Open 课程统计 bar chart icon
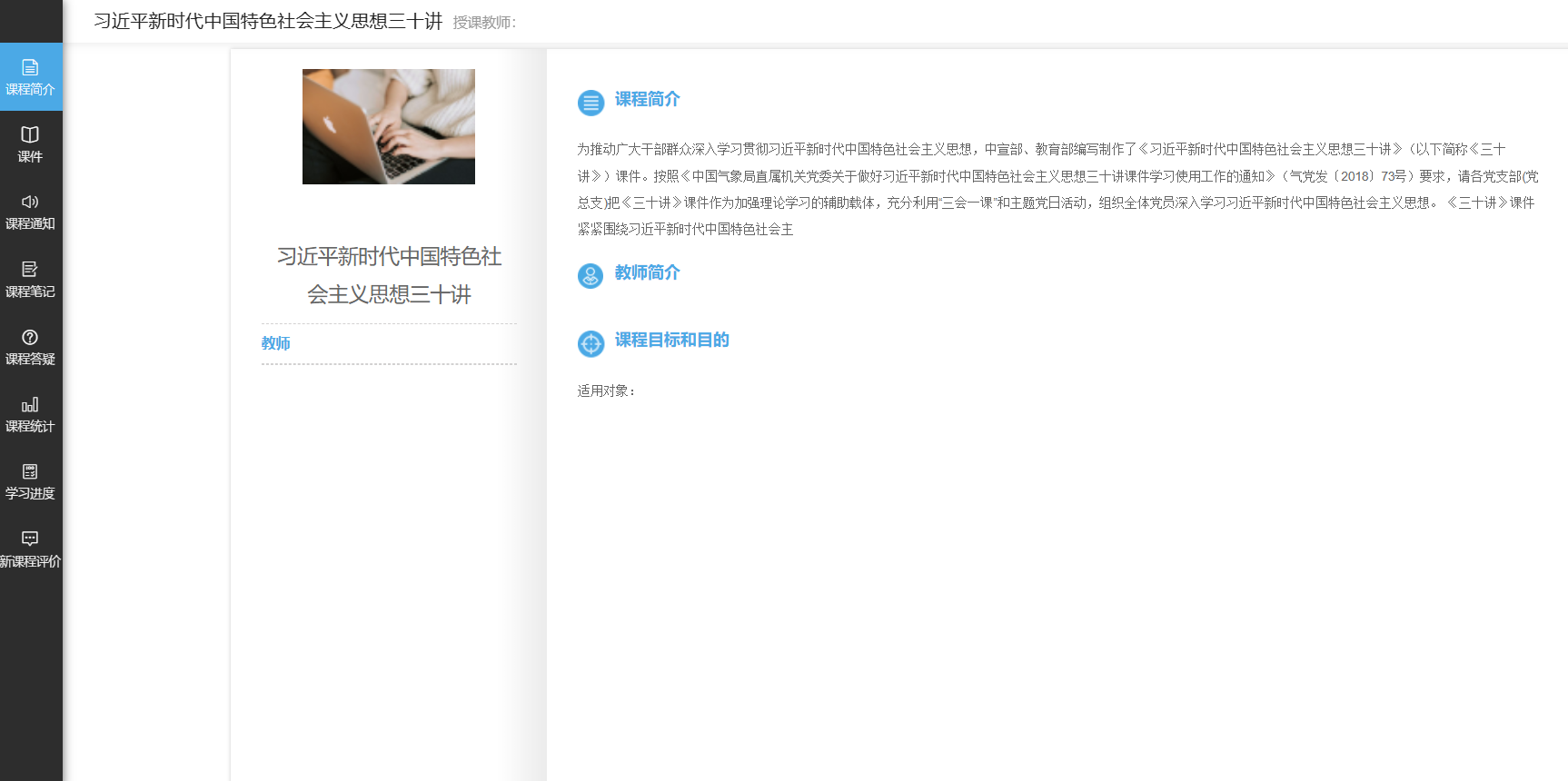This screenshot has width=1568, height=781. coord(30,404)
